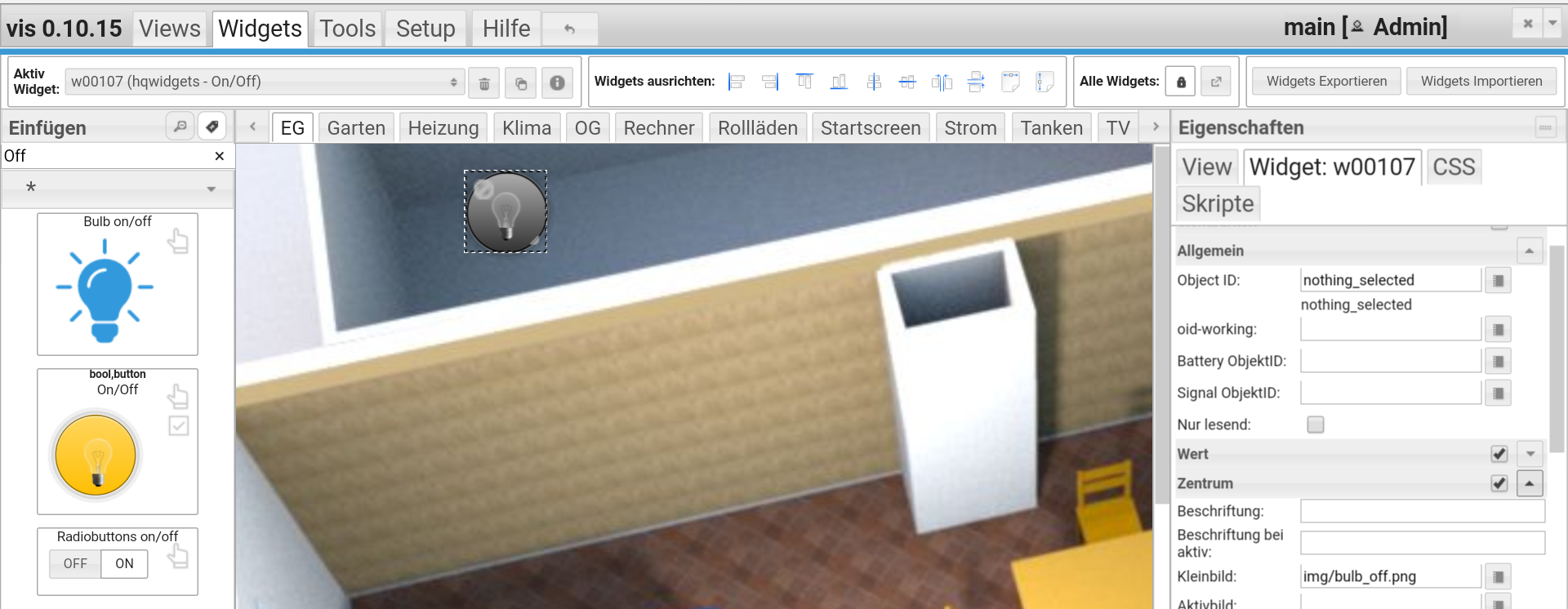Click Widgets Exportieren button

pyautogui.click(x=1326, y=81)
